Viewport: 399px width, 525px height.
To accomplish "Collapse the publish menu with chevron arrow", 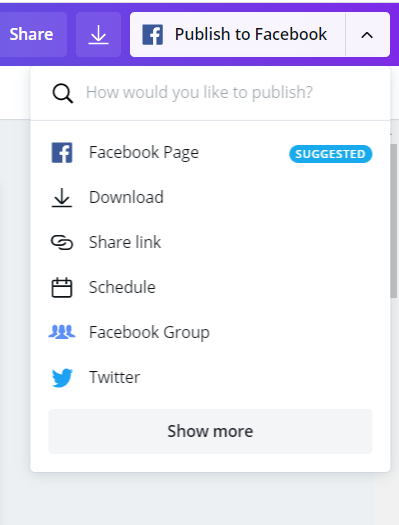I will click(x=367, y=34).
